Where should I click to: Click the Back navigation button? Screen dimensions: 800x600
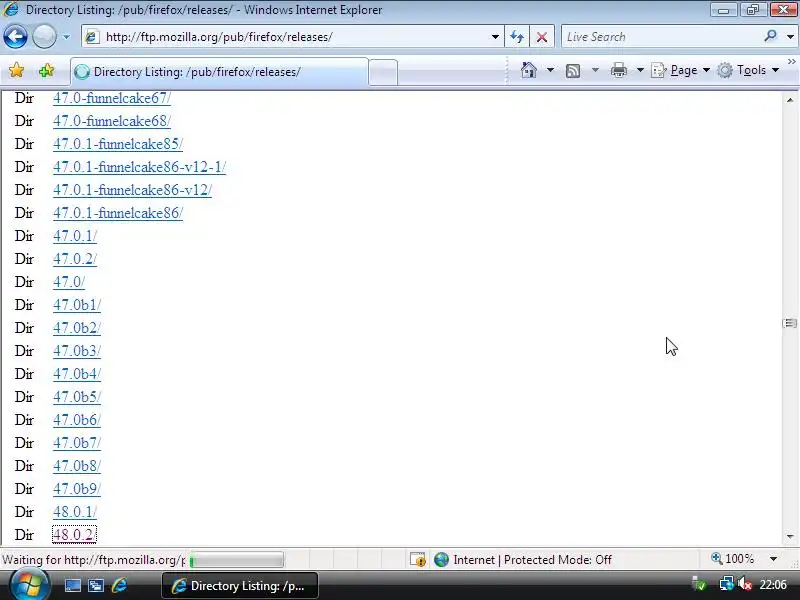(x=15, y=37)
